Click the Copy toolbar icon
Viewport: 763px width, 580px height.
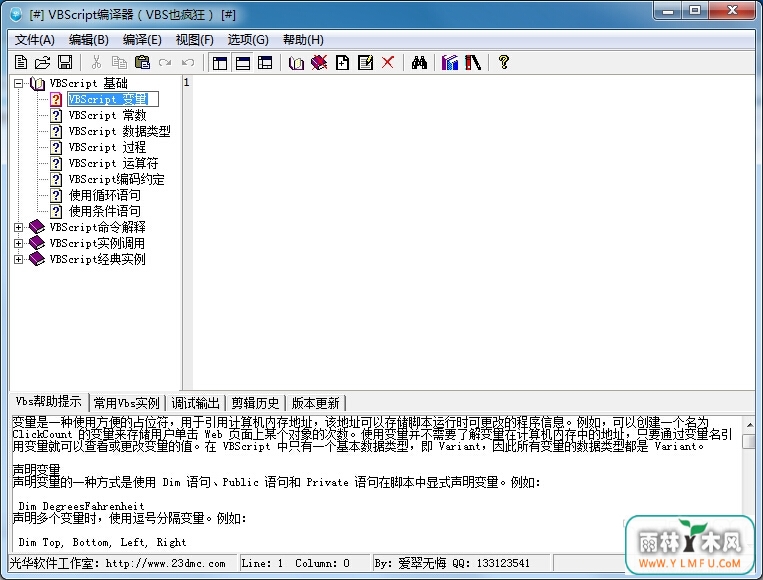coord(119,62)
